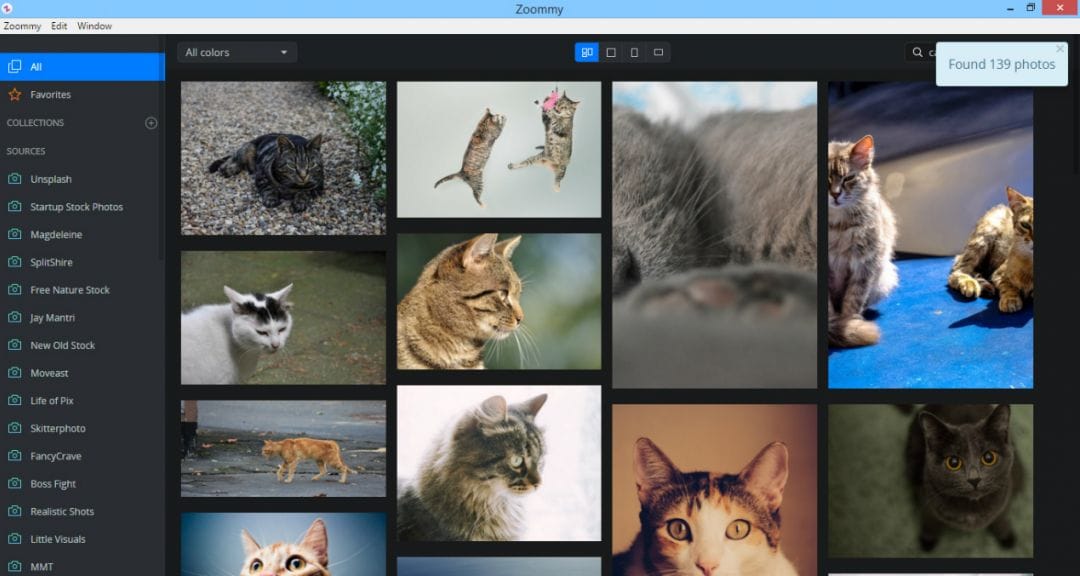This screenshot has width=1080, height=576.
Task: Click the camera icon beside Boss Fight
Action: click(x=14, y=483)
